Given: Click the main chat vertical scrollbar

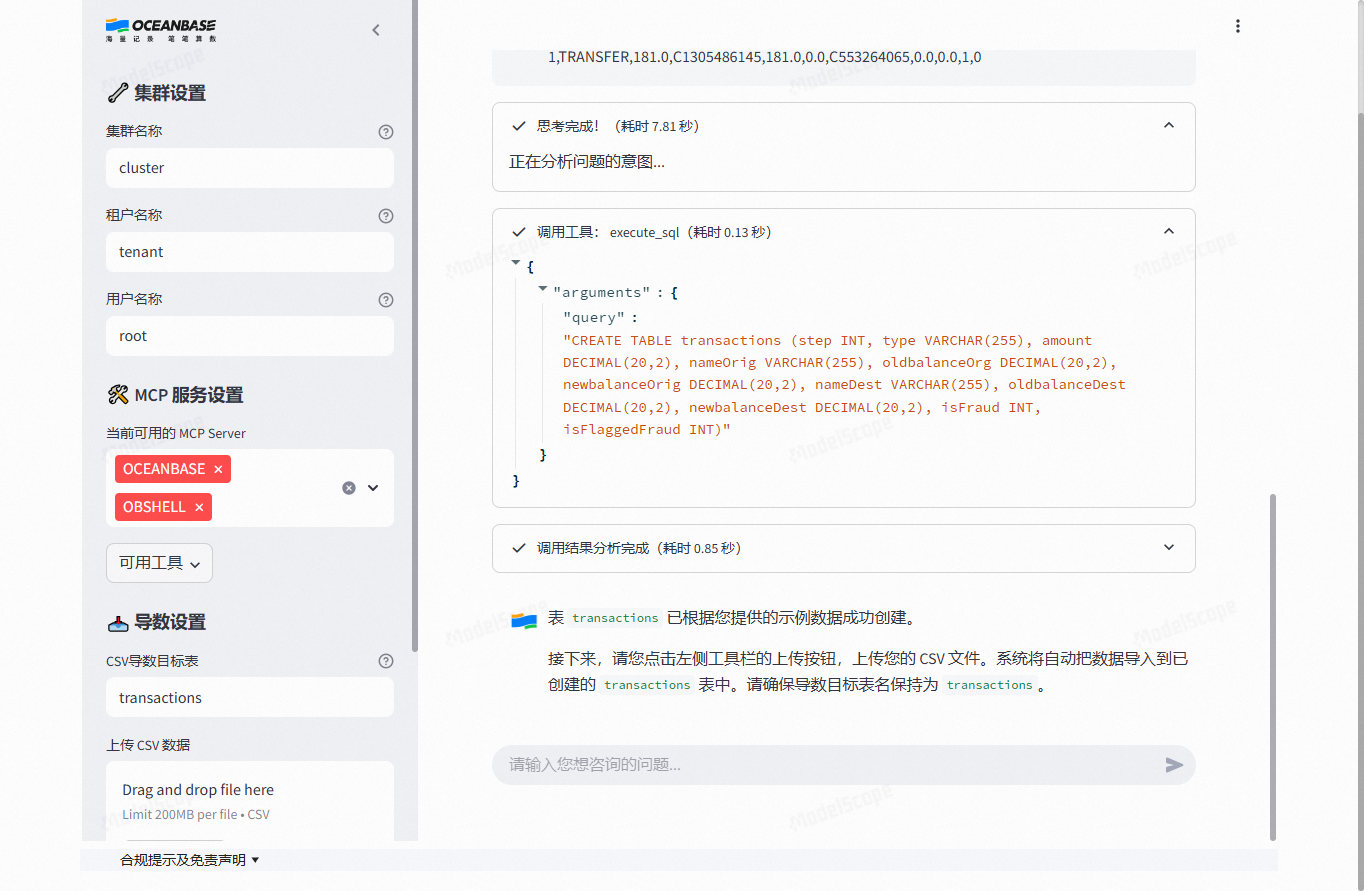Looking at the screenshot, I should [x=1273, y=666].
